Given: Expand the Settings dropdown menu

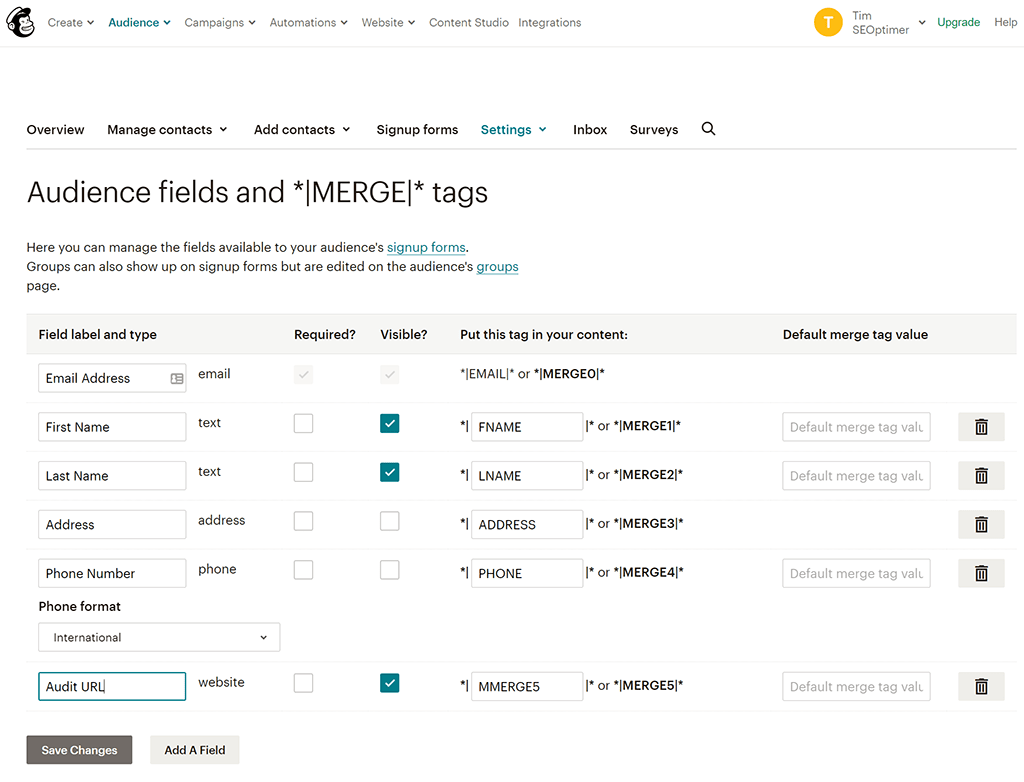Looking at the screenshot, I should pyautogui.click(x=513, y=129).
